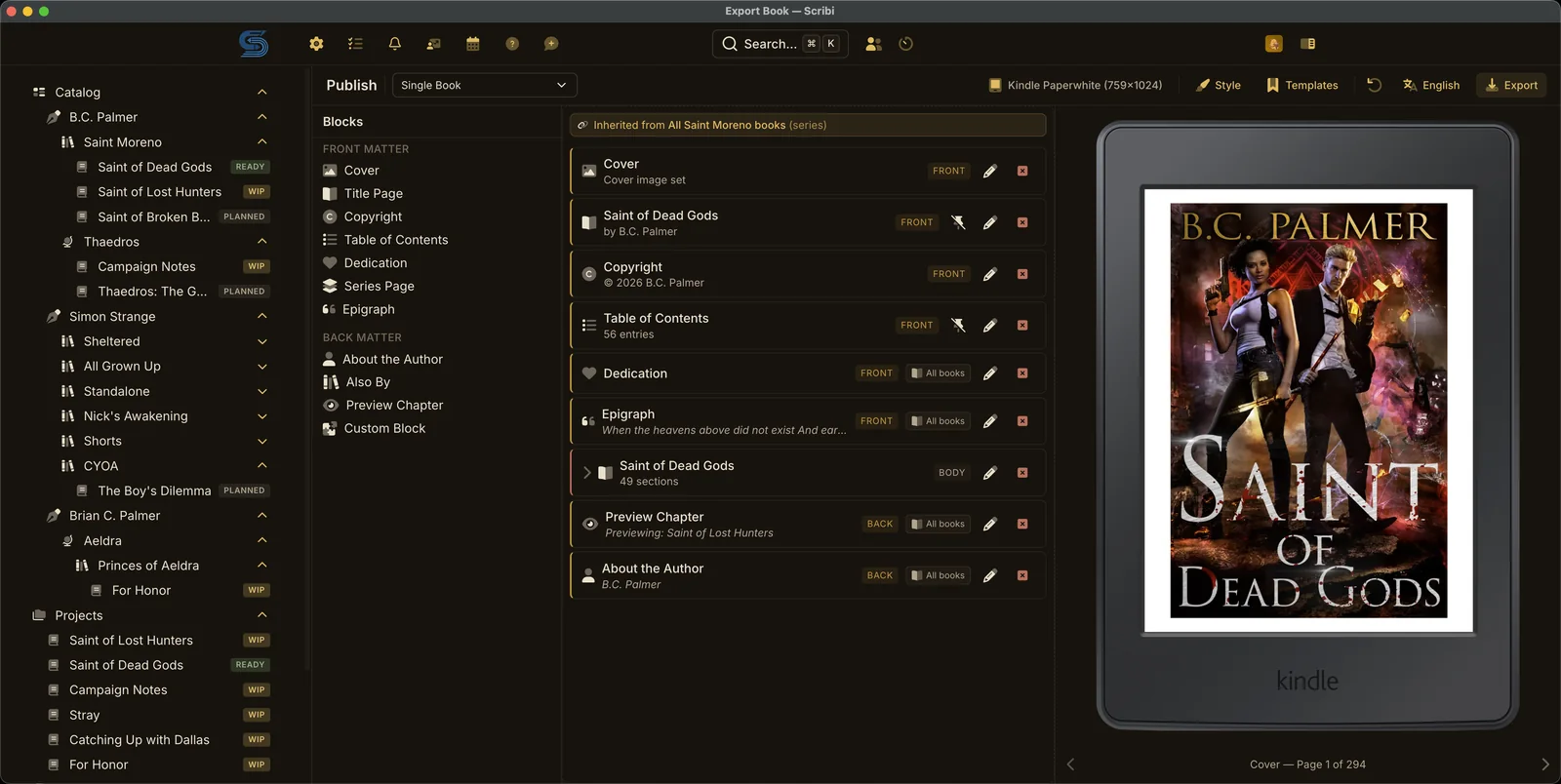The height and width of the screenshot is (784, 1561).
Task: Open the settings gear in top toolbar
Action: (316, 44)
